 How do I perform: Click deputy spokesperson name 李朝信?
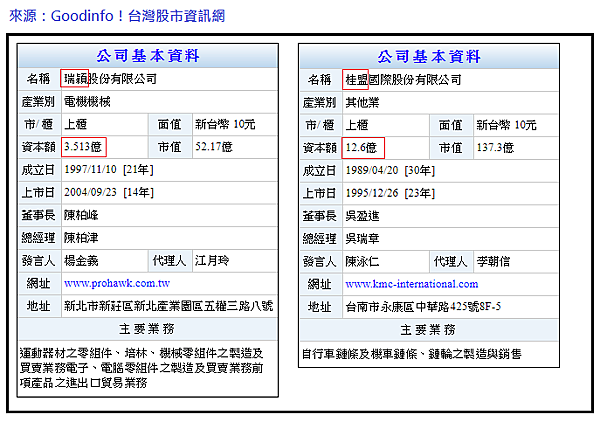(x=494, y=262)
